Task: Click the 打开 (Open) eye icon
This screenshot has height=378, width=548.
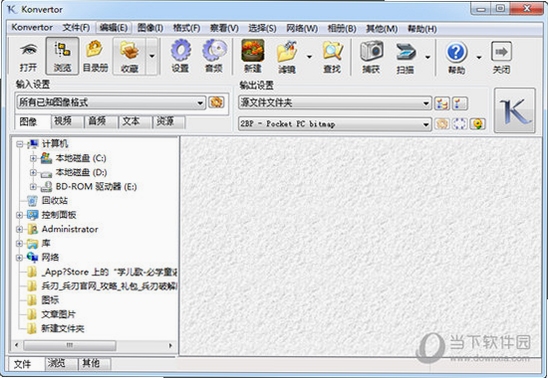Action: (x=28, y=51)
